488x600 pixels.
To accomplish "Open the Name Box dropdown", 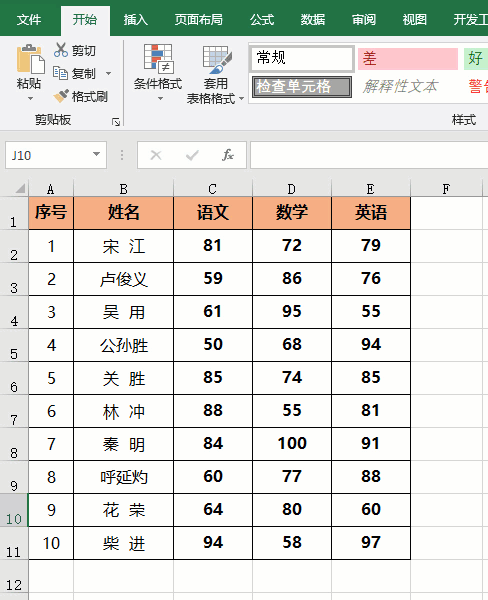I will click(96, 154).
